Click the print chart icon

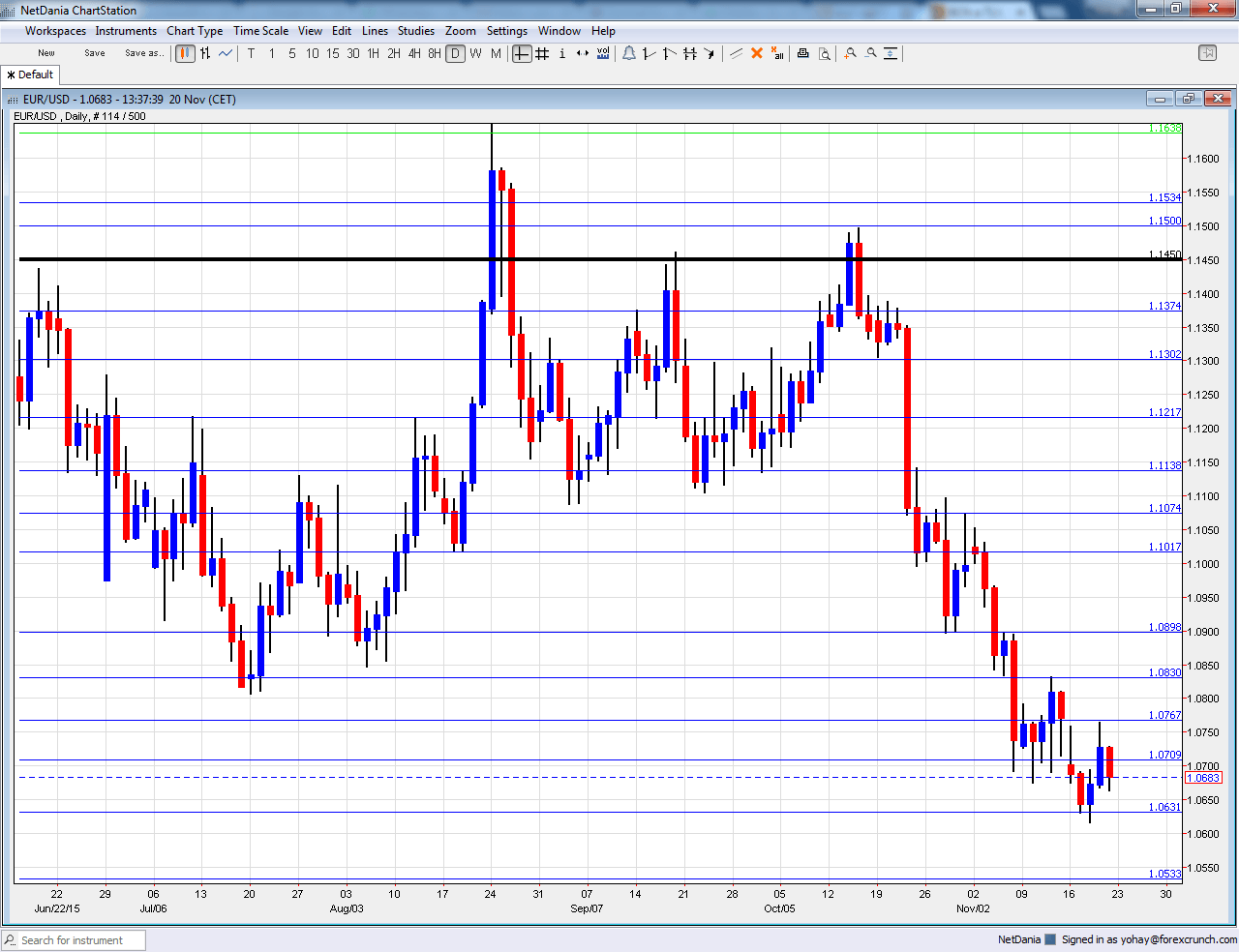[x=802, y=53]
